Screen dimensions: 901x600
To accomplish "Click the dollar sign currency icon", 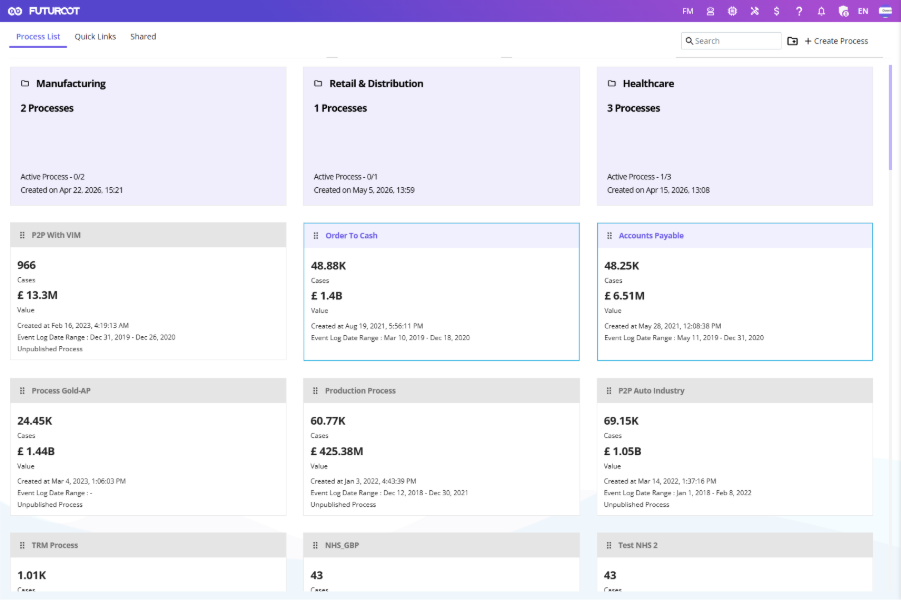I will 776,11.
